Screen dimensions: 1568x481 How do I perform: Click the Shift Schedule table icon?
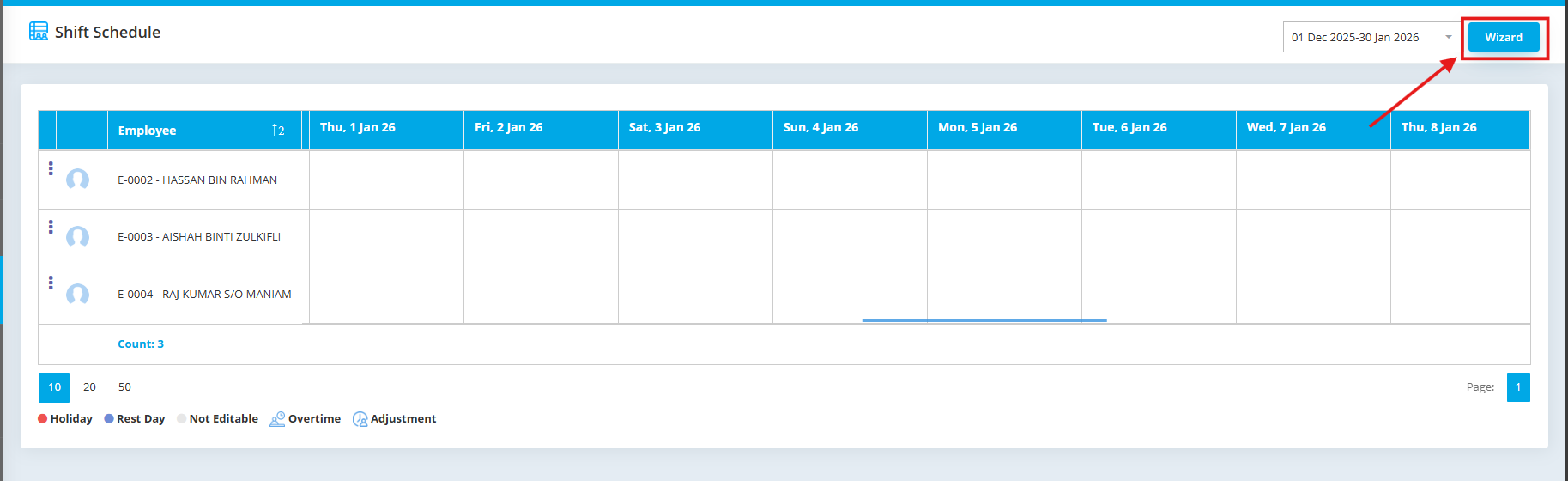click(39, 32)
